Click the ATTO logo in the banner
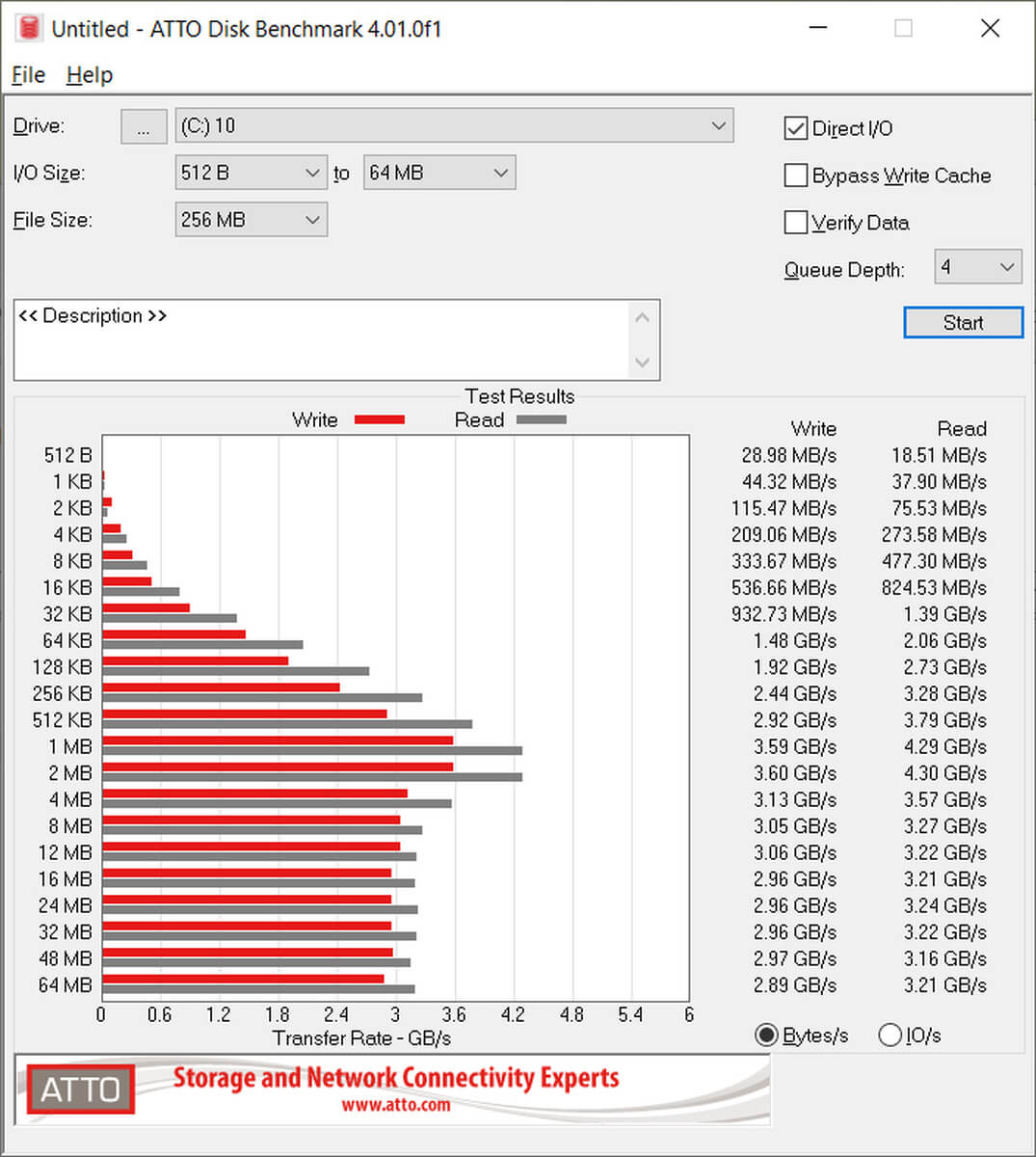1036x1157 pixels. pyautogui.click(x=80, y=1090)
